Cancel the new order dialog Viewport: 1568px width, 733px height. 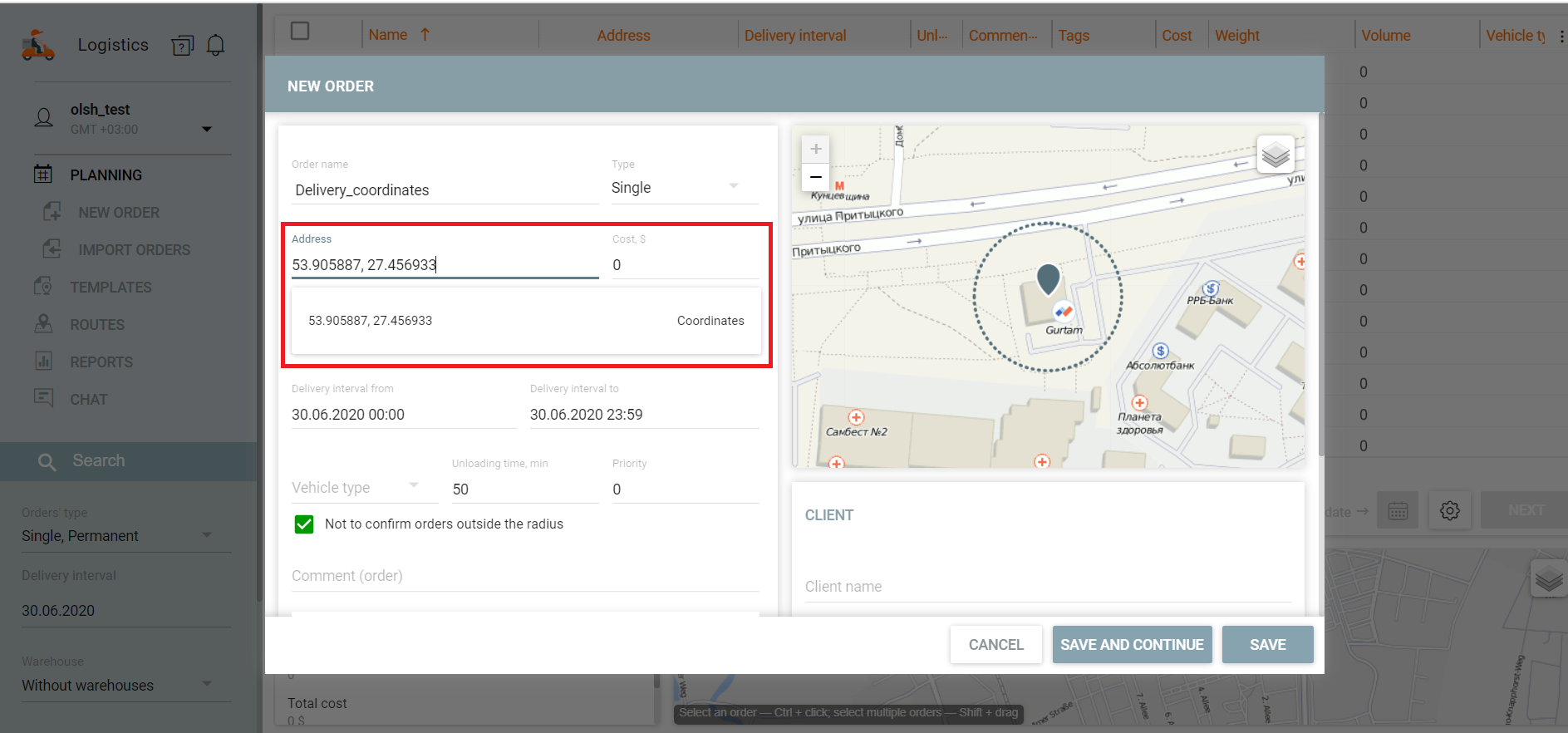click(995, 645)
